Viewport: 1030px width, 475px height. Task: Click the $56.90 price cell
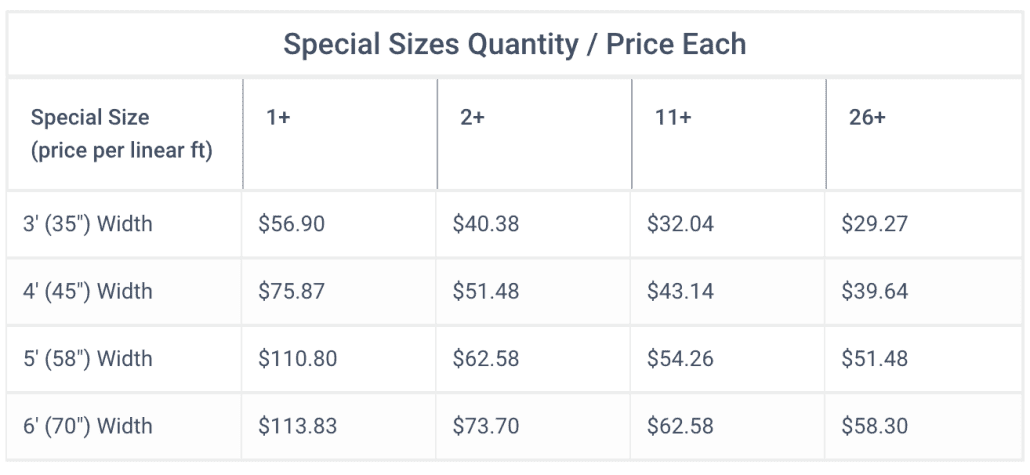[x=291, y=224]
